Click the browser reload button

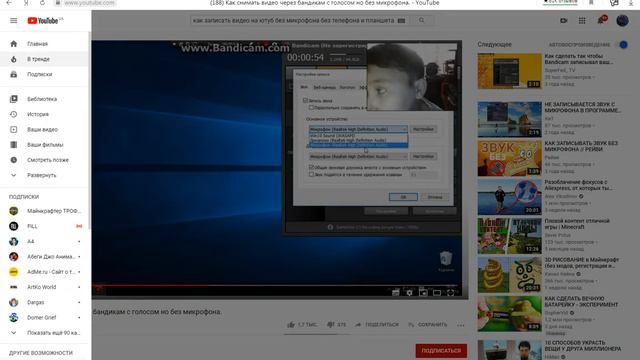42,2
